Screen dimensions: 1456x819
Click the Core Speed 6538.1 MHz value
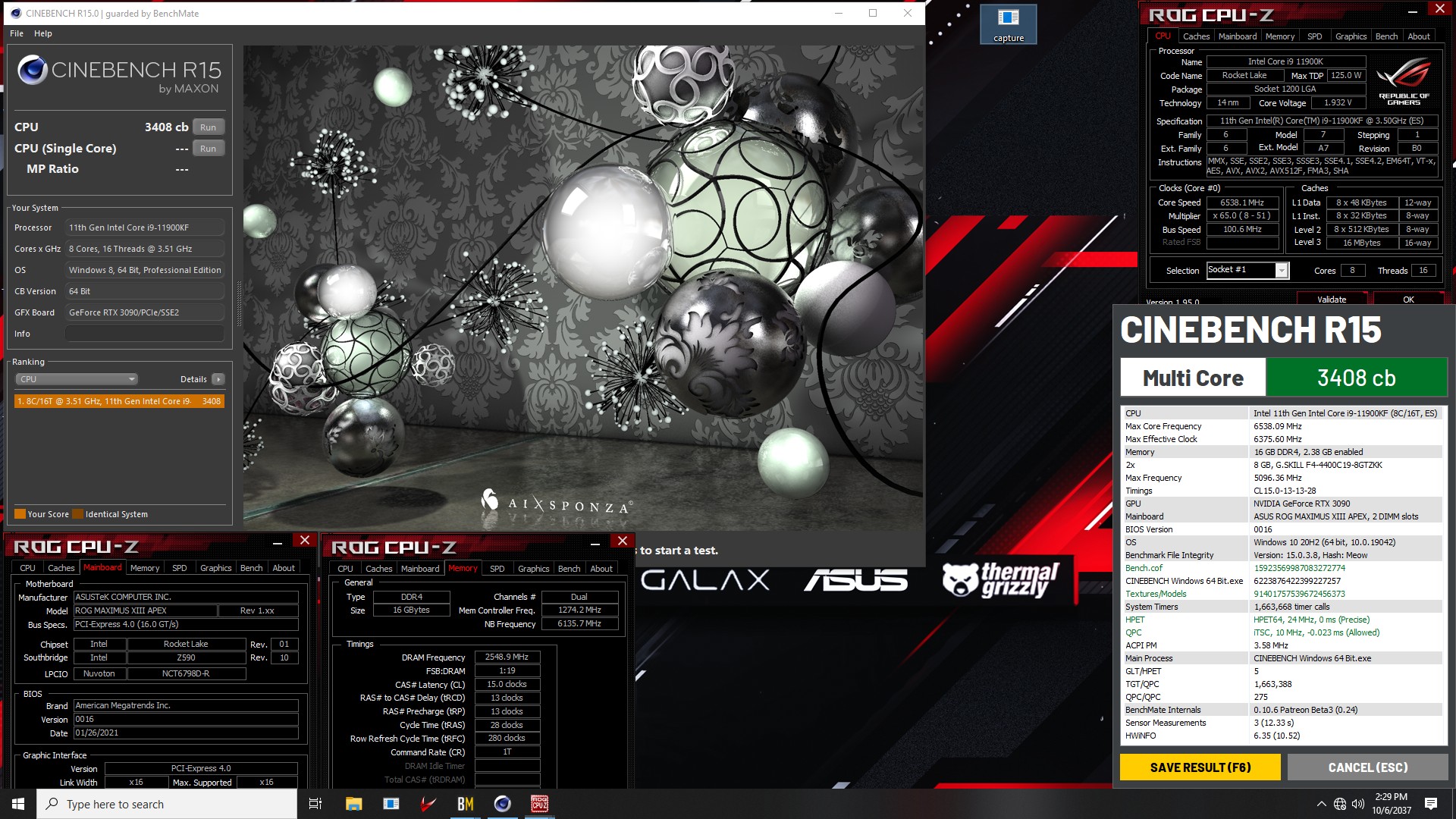1241,202
